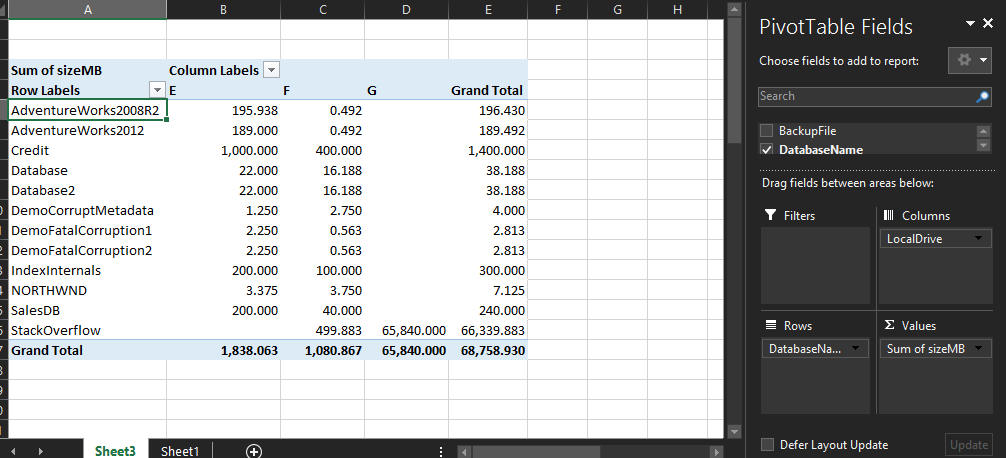1006x458 pixels.
Task: Select the Credit row label cell
Action: click(87, 150)
